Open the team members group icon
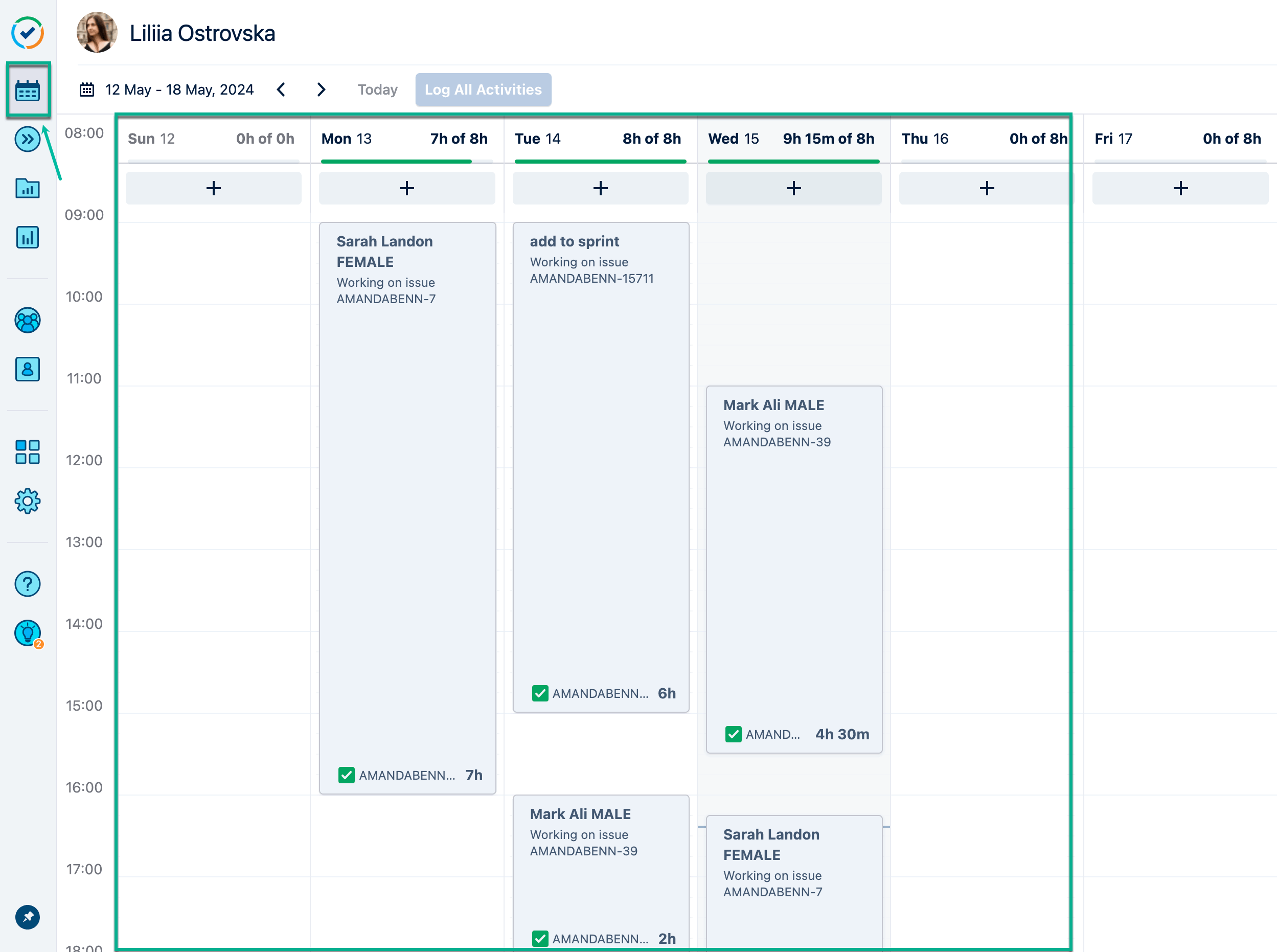Image resolution: width=1277 pixels, height=952 pixels. [28, 321]
